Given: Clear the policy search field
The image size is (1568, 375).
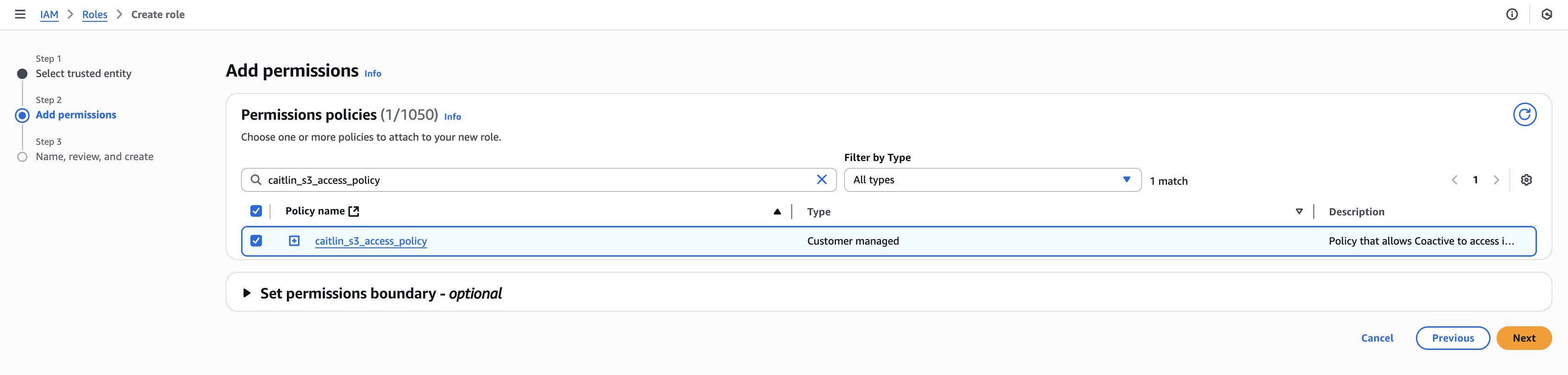Looking at the screenshot, I should (x=821, y=179).
